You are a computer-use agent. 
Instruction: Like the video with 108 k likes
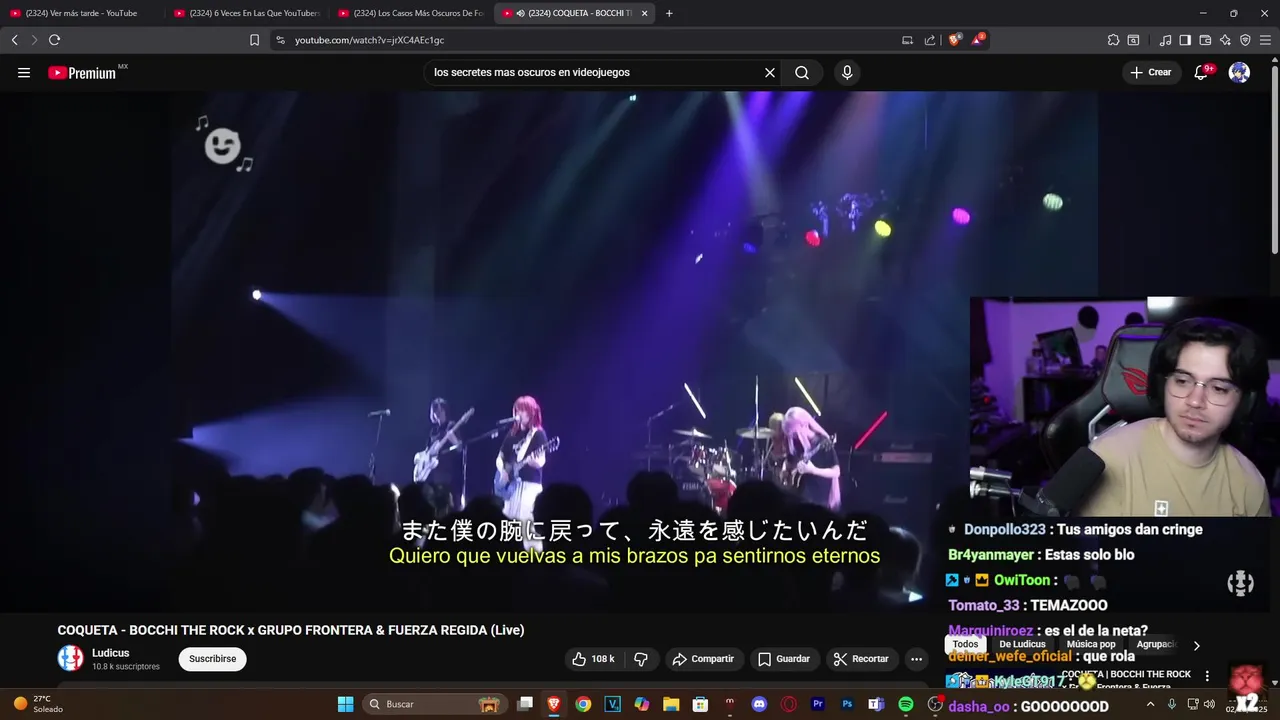(593, 659)
